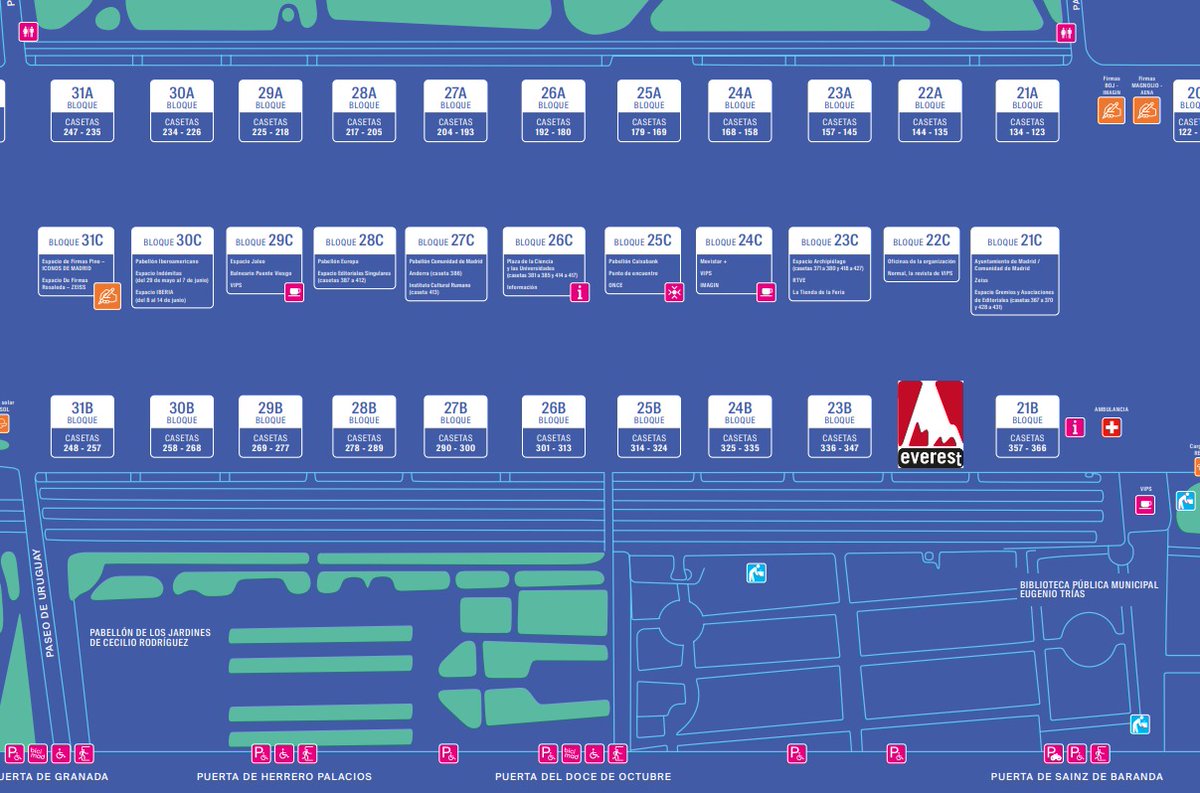Select block 31A, casetas 247 - 235
The image size is (1200, 793).
coord(82,111)
